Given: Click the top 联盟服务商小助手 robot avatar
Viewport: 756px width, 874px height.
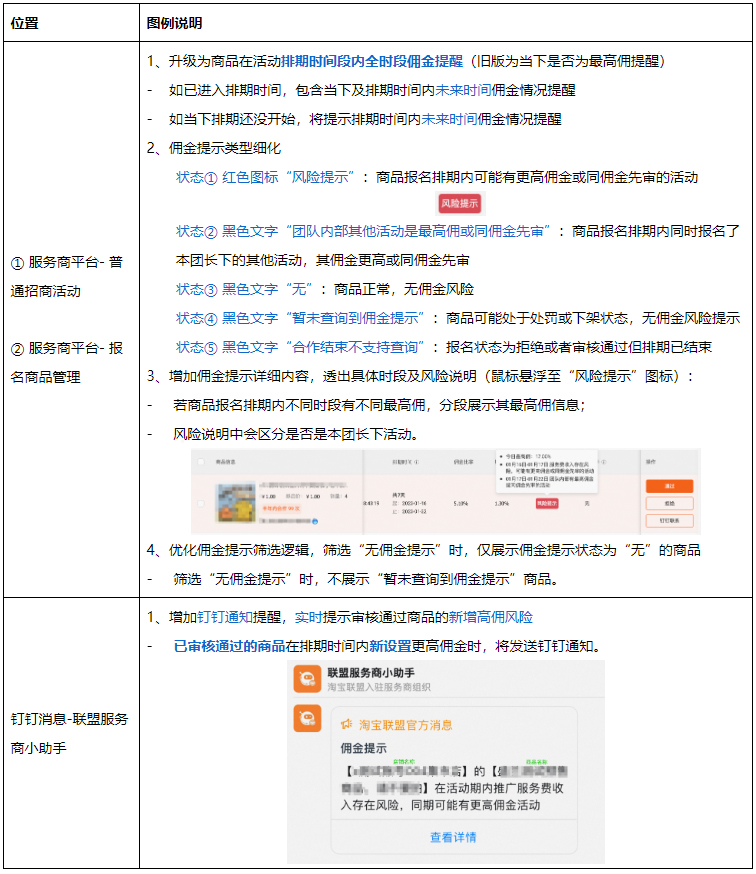Looking at the screenshot, I should click(307, 678).
